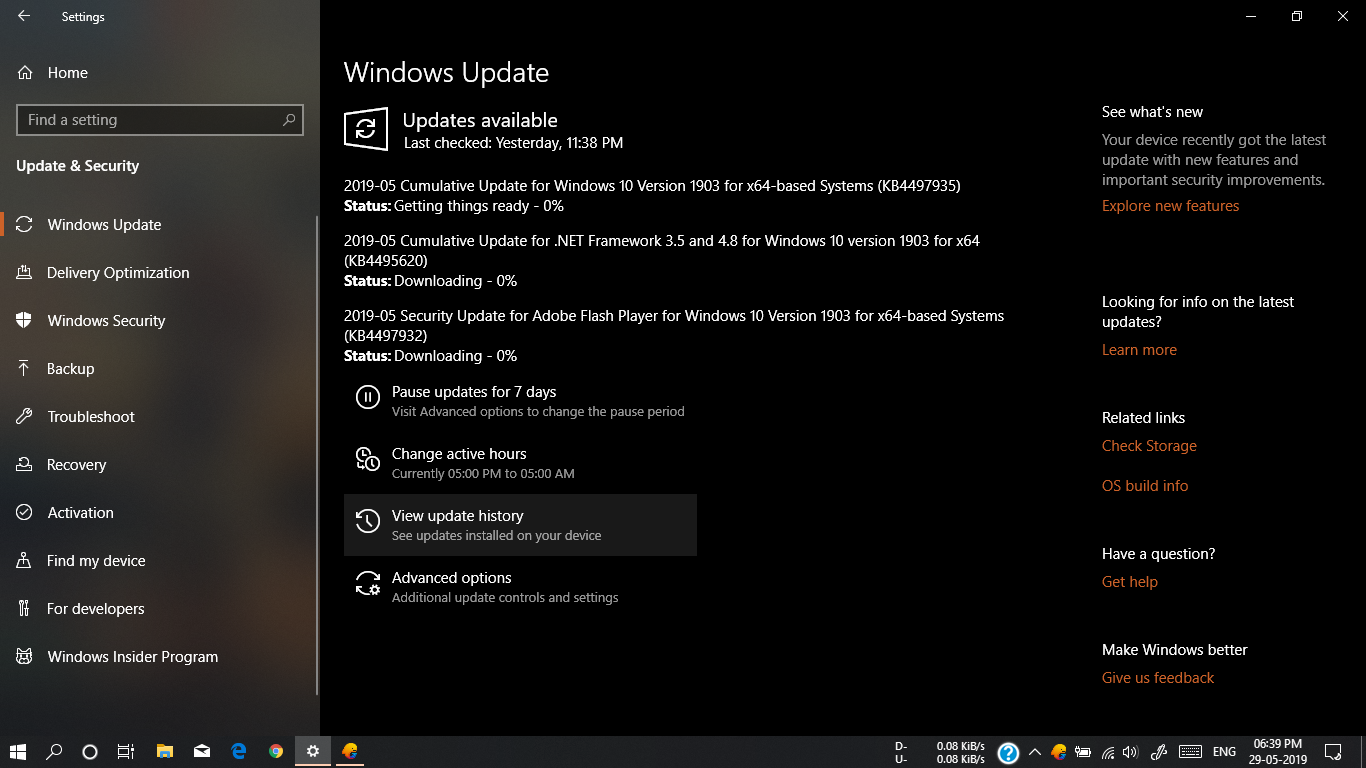Open Check Storage link
The image size is (1366, 768).
pos(1148,445)
